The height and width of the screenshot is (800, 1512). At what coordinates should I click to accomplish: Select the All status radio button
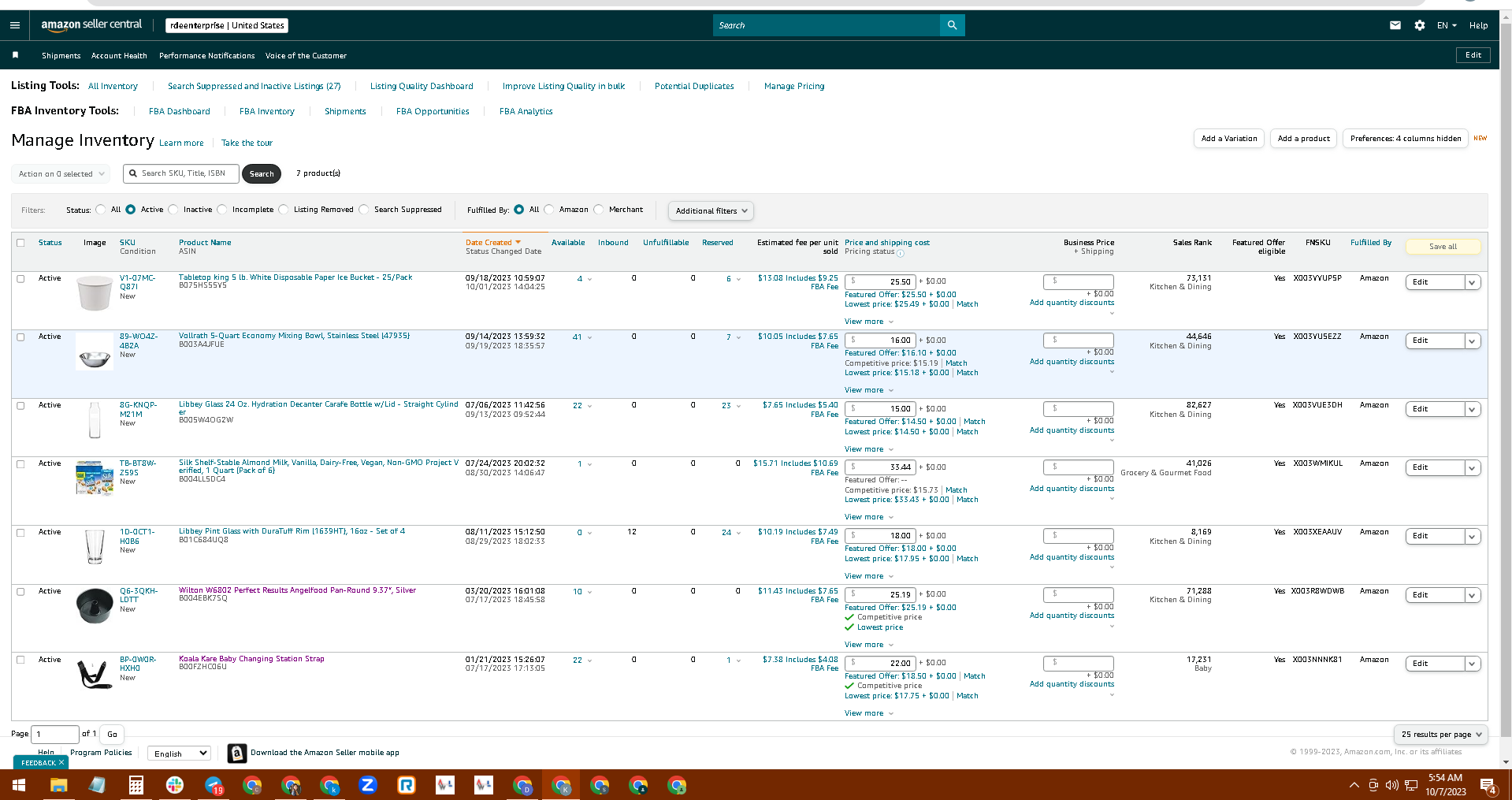(x=101, y=210)
